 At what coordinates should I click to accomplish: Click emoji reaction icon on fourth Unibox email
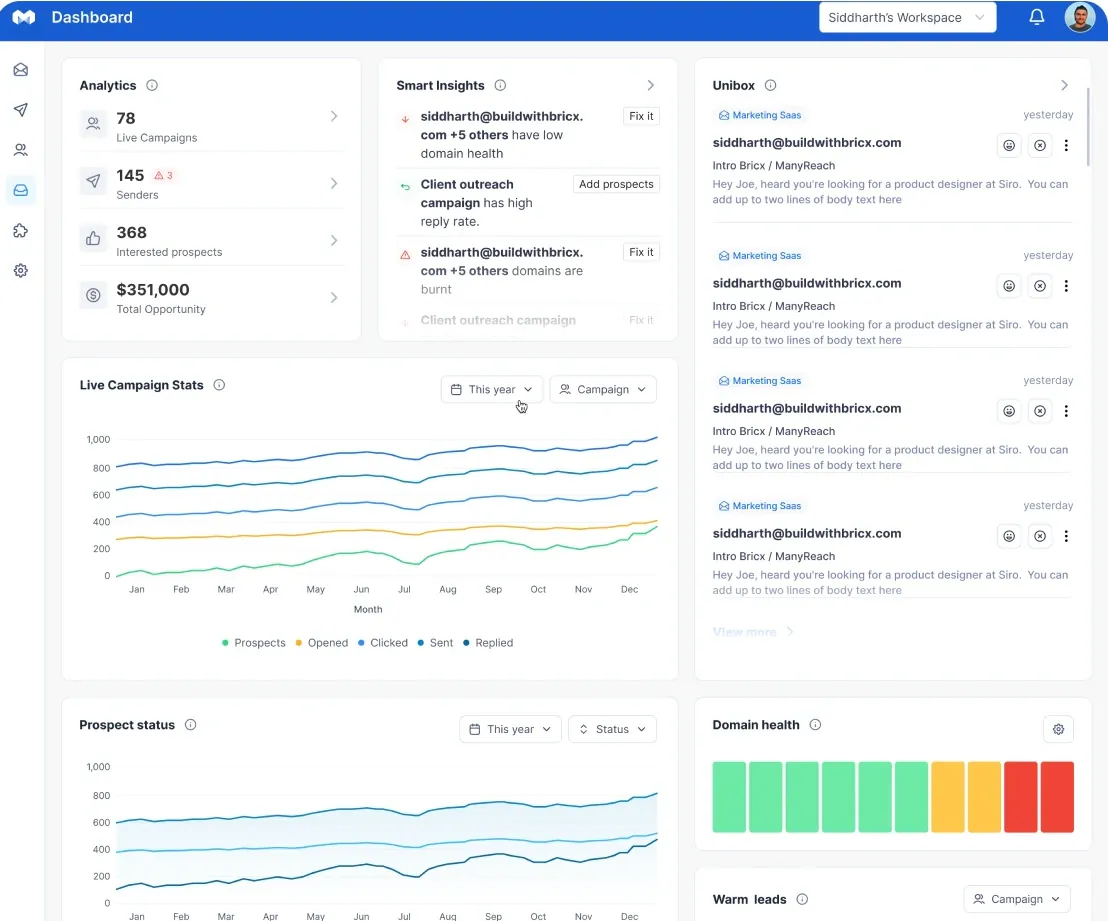[1009, 536]
